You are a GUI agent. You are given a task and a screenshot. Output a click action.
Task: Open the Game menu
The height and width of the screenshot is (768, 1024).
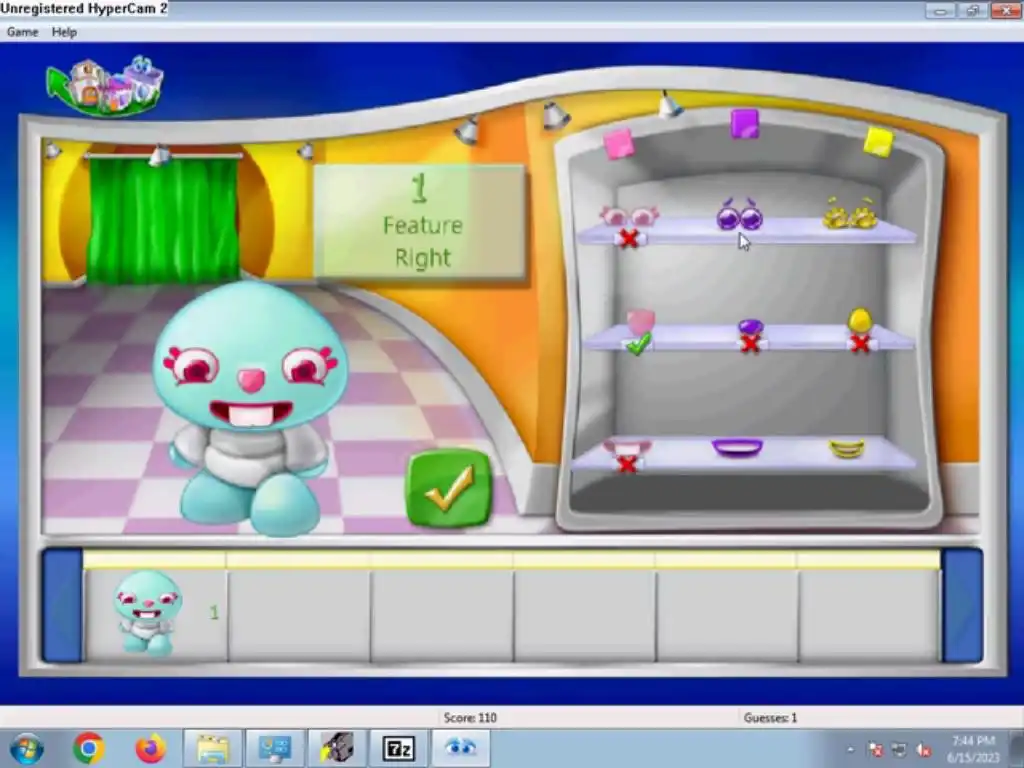coord(22,32)
